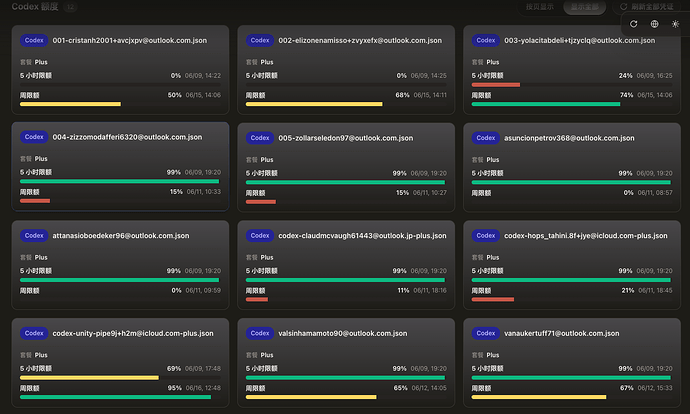Select the 显示全部 show-all option
This screenshot has height=414, width=690.
[584, 7]
